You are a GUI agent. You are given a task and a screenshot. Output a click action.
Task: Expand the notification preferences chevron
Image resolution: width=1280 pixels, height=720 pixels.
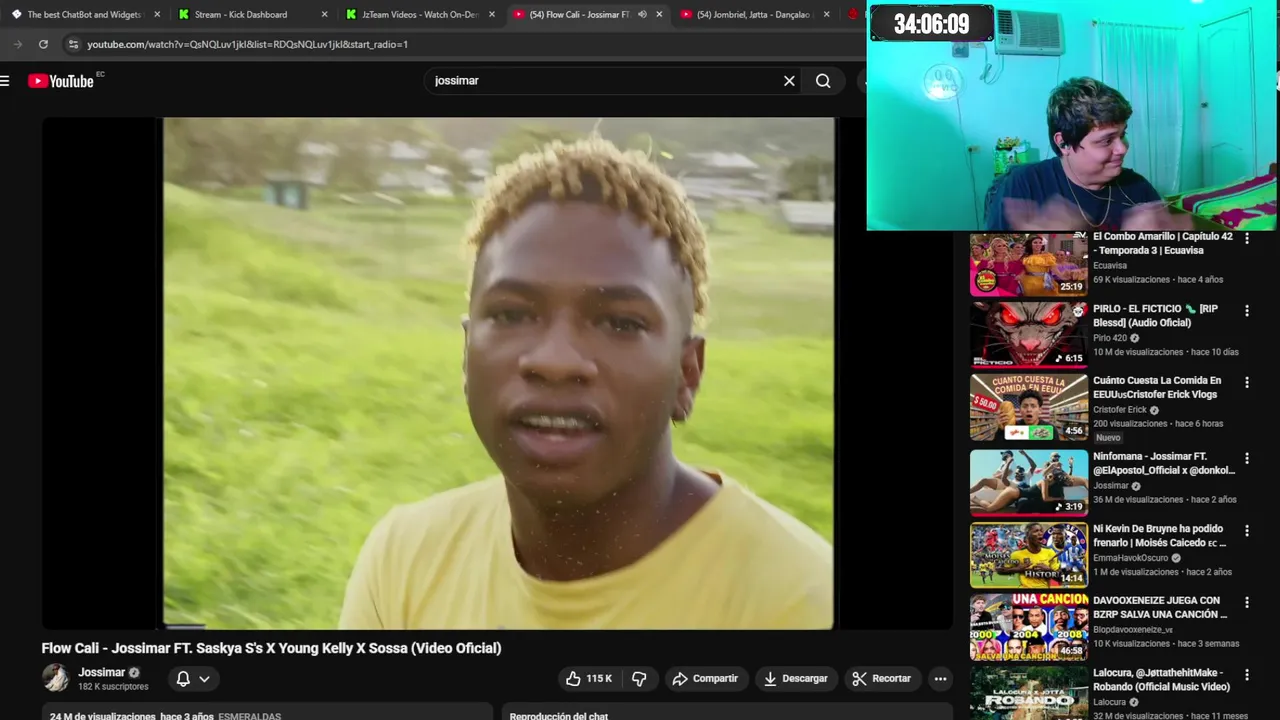pos(205,679)
